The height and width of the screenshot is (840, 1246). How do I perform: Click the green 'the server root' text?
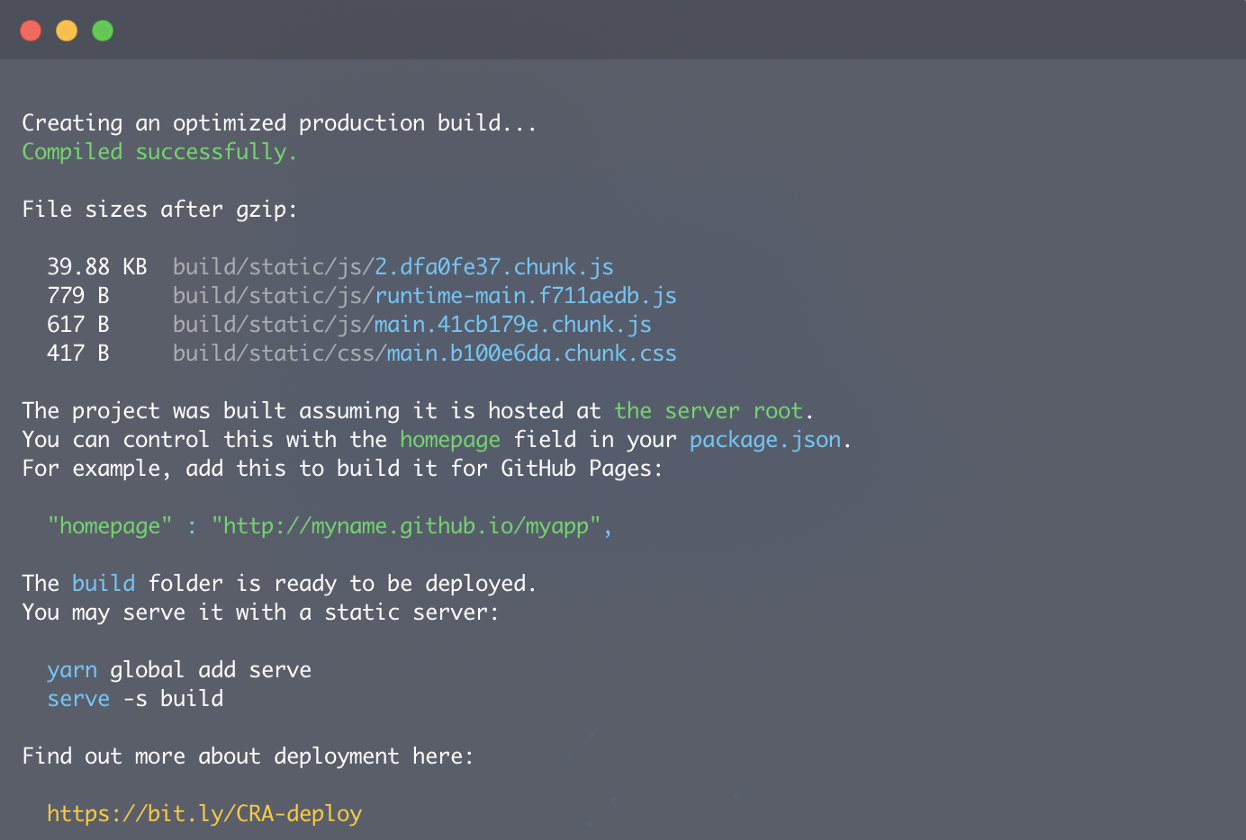(708, 411)
